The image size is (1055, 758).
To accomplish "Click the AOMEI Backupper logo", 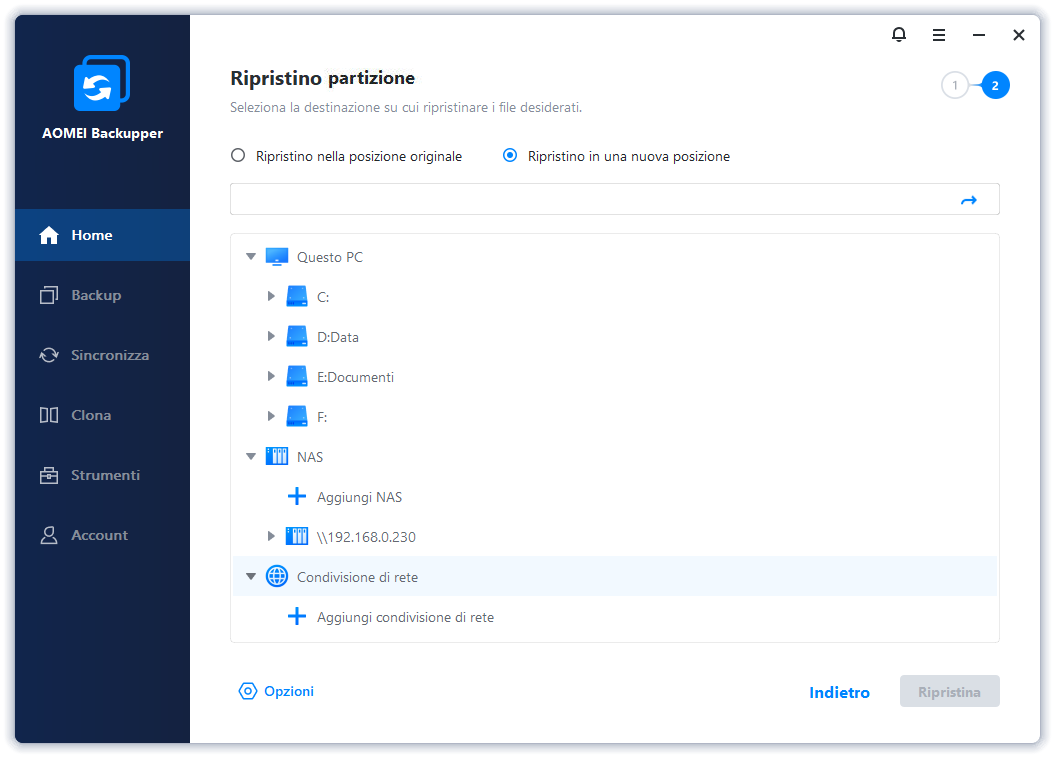I will click(x=102, y=84).
